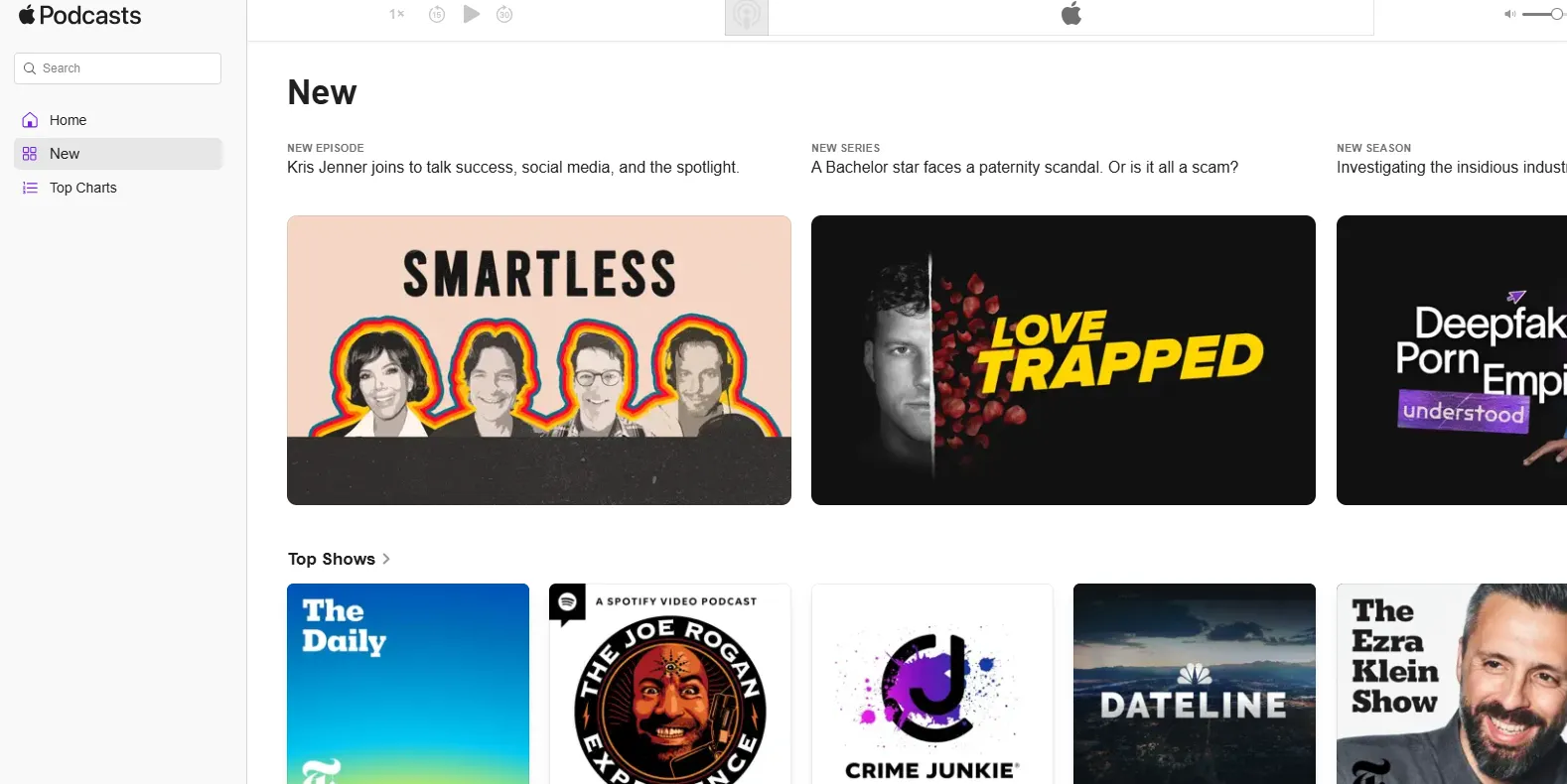This screenshot has height=784, width=1567.
Task: Click the Kris Jenner episode description link
Action: coord(512,168)
